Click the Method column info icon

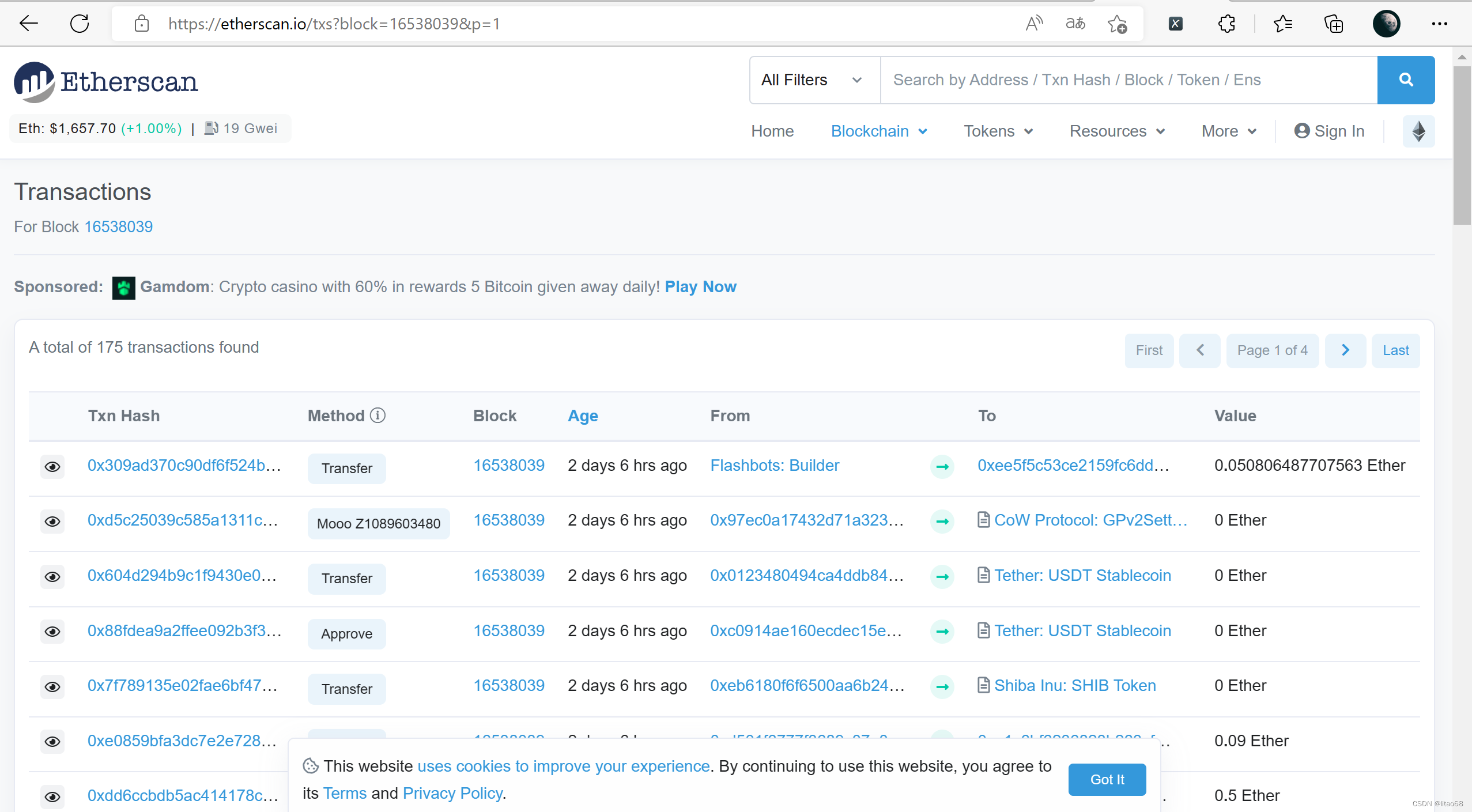click(x=378, y=416)
